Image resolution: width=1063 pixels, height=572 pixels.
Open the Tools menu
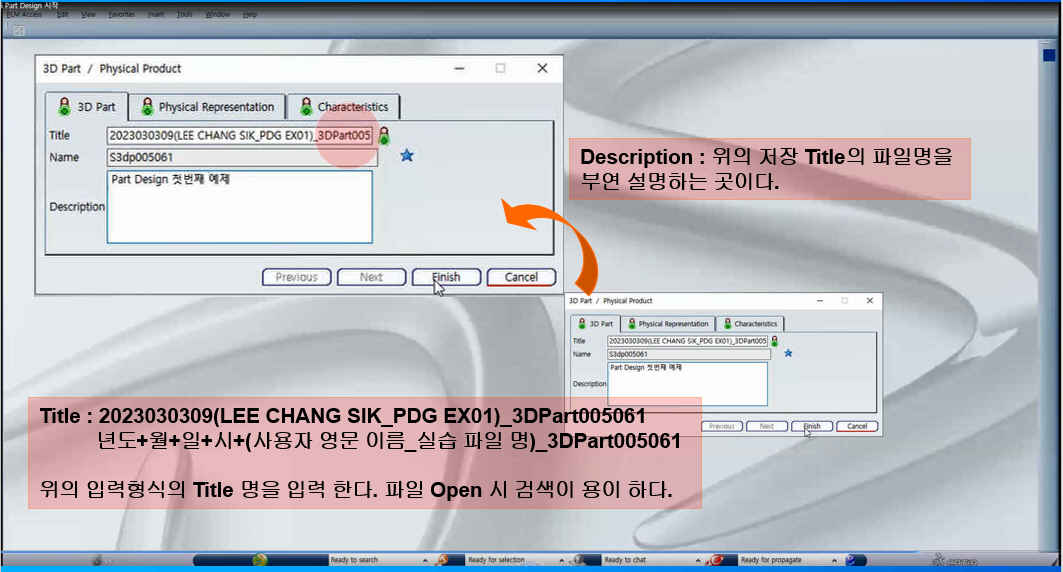(x=184, y=14)
